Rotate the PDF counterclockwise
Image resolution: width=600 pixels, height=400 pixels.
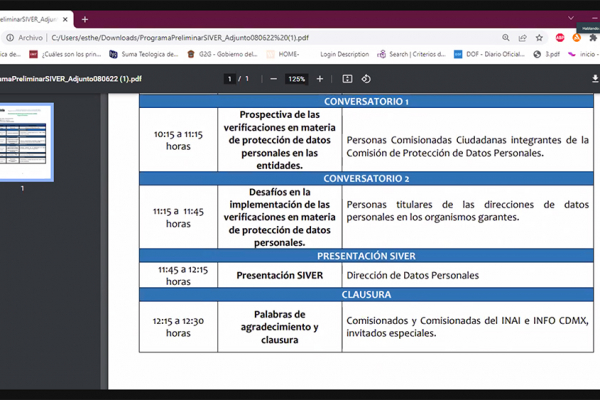pyautogui.click(x=366, y=79)
